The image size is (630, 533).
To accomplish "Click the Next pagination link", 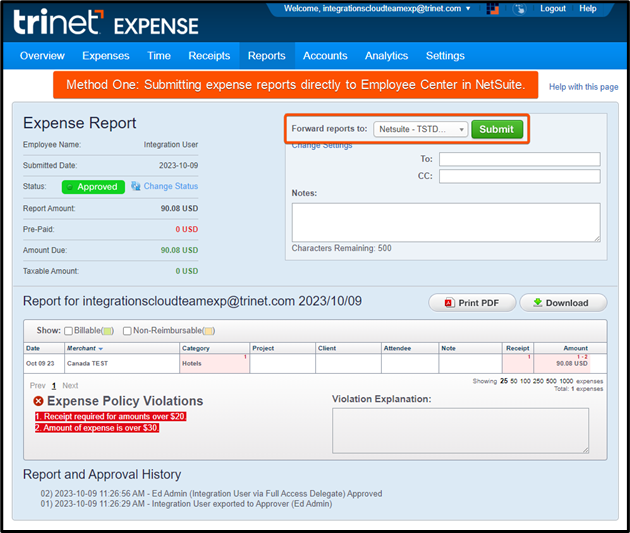I will (x=70, y=386).
